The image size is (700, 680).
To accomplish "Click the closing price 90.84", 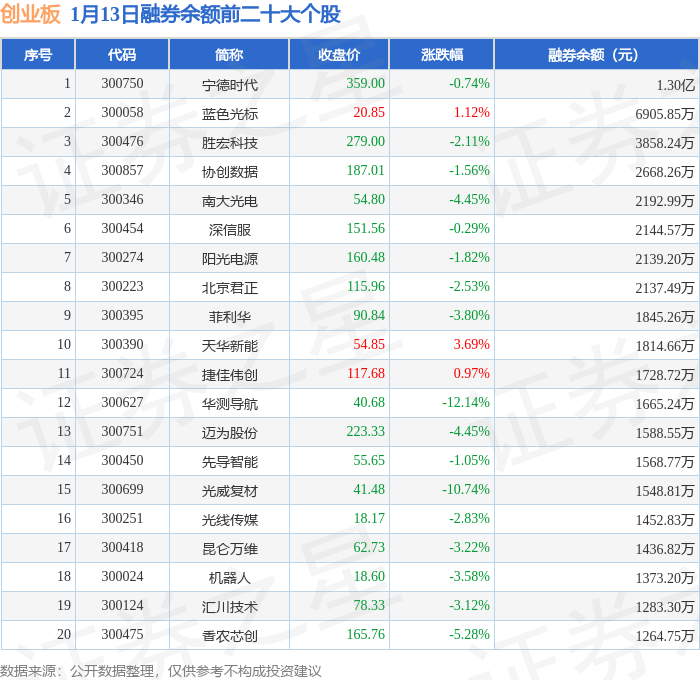I will pos(369,316).
